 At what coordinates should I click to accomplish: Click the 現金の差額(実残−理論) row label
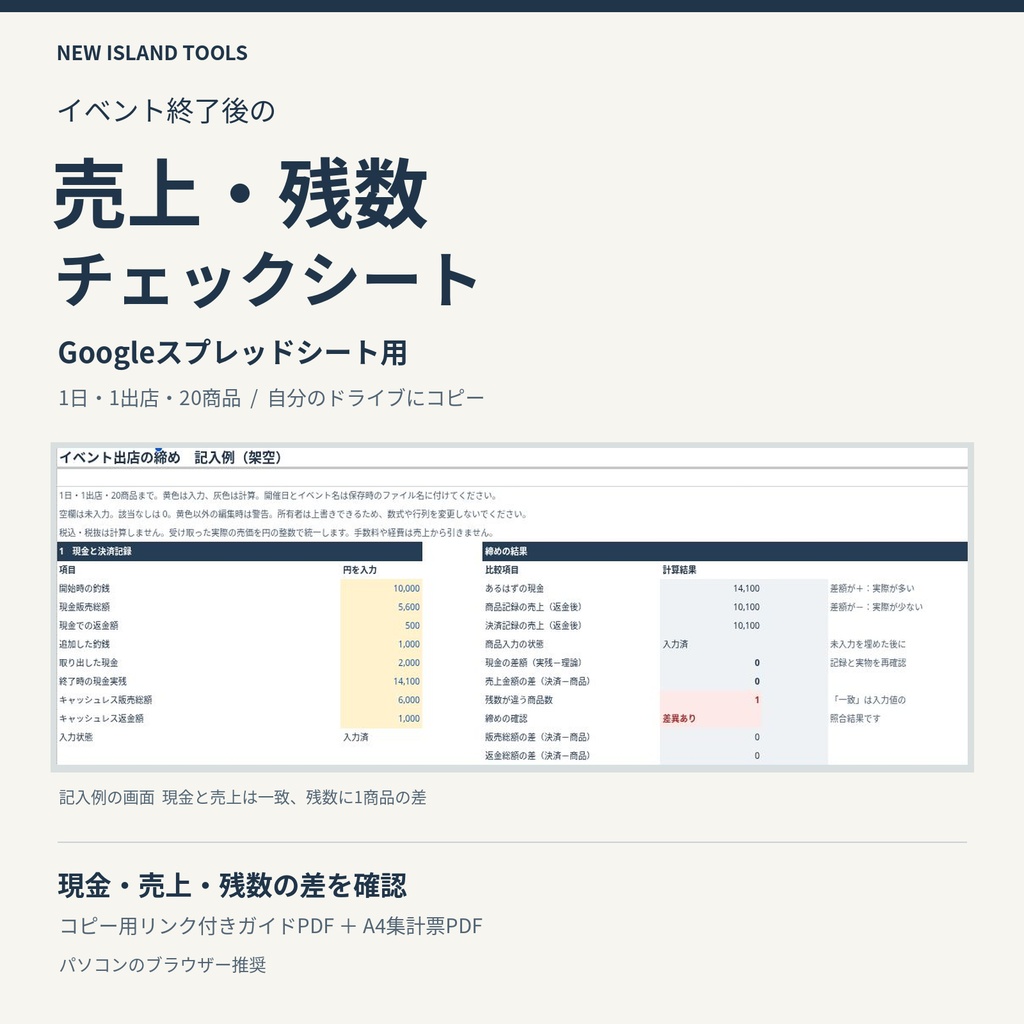[533, 663]
